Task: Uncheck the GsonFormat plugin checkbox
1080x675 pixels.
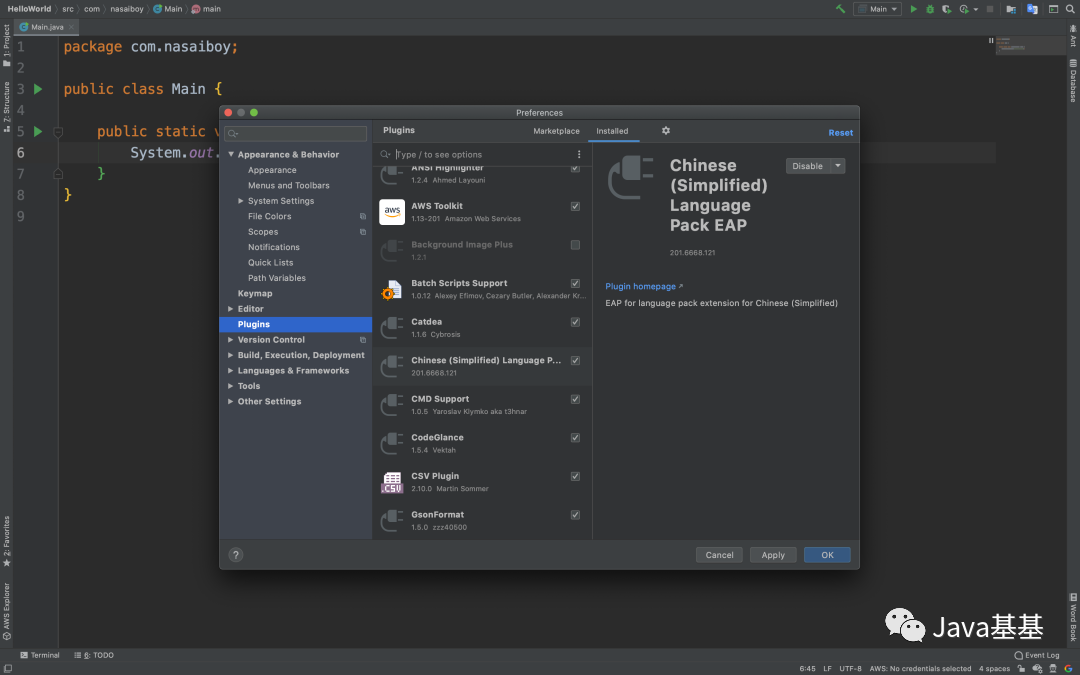Action: click(x=575, y=515)
